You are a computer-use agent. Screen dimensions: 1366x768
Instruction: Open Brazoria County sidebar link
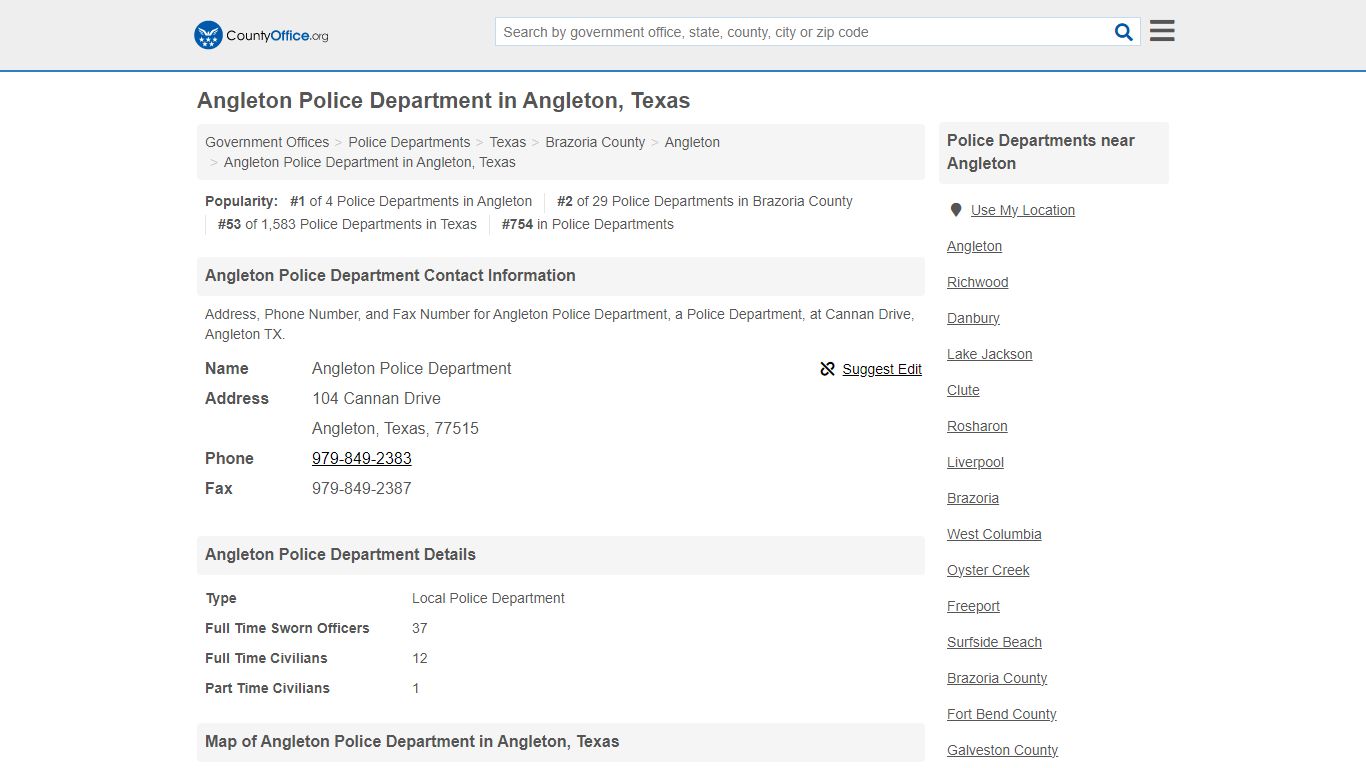point(997,678)
